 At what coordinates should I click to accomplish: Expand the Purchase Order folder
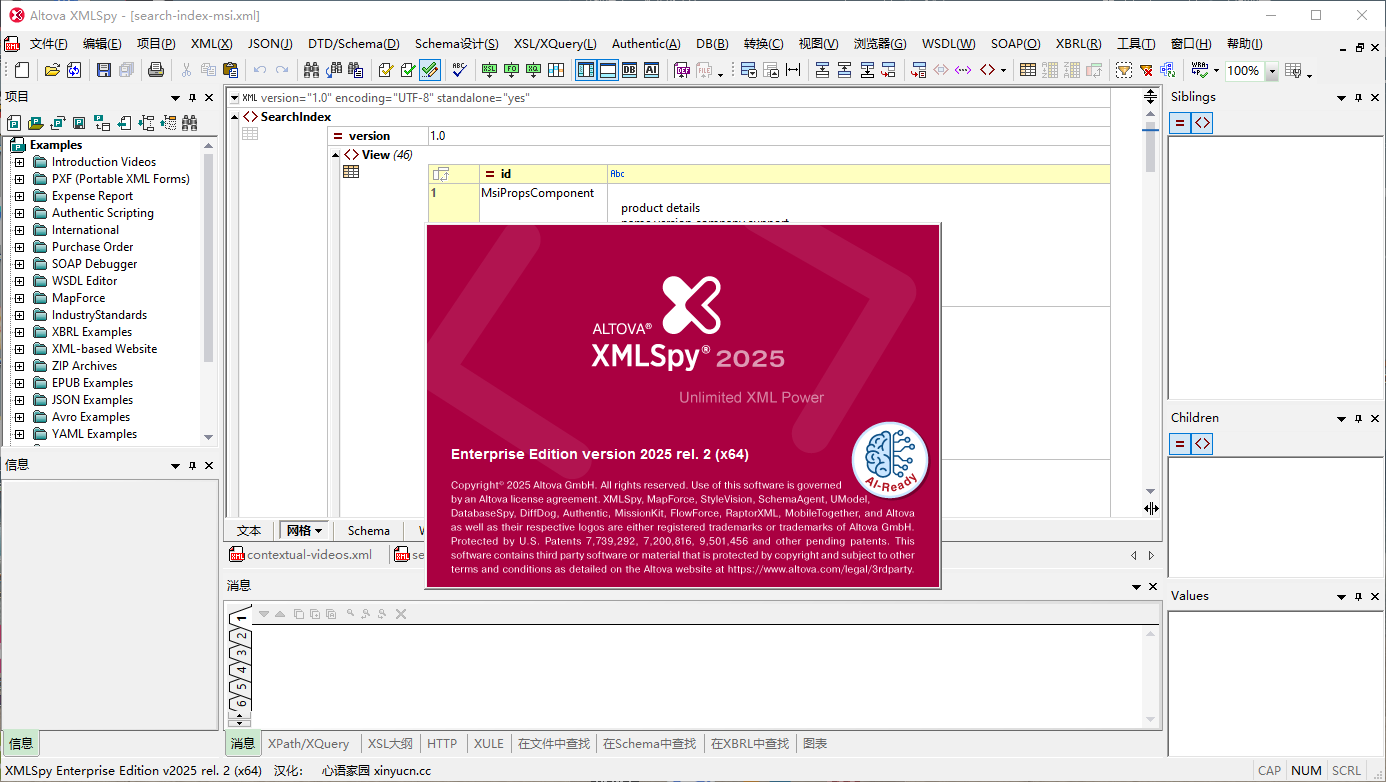(19, 247)
